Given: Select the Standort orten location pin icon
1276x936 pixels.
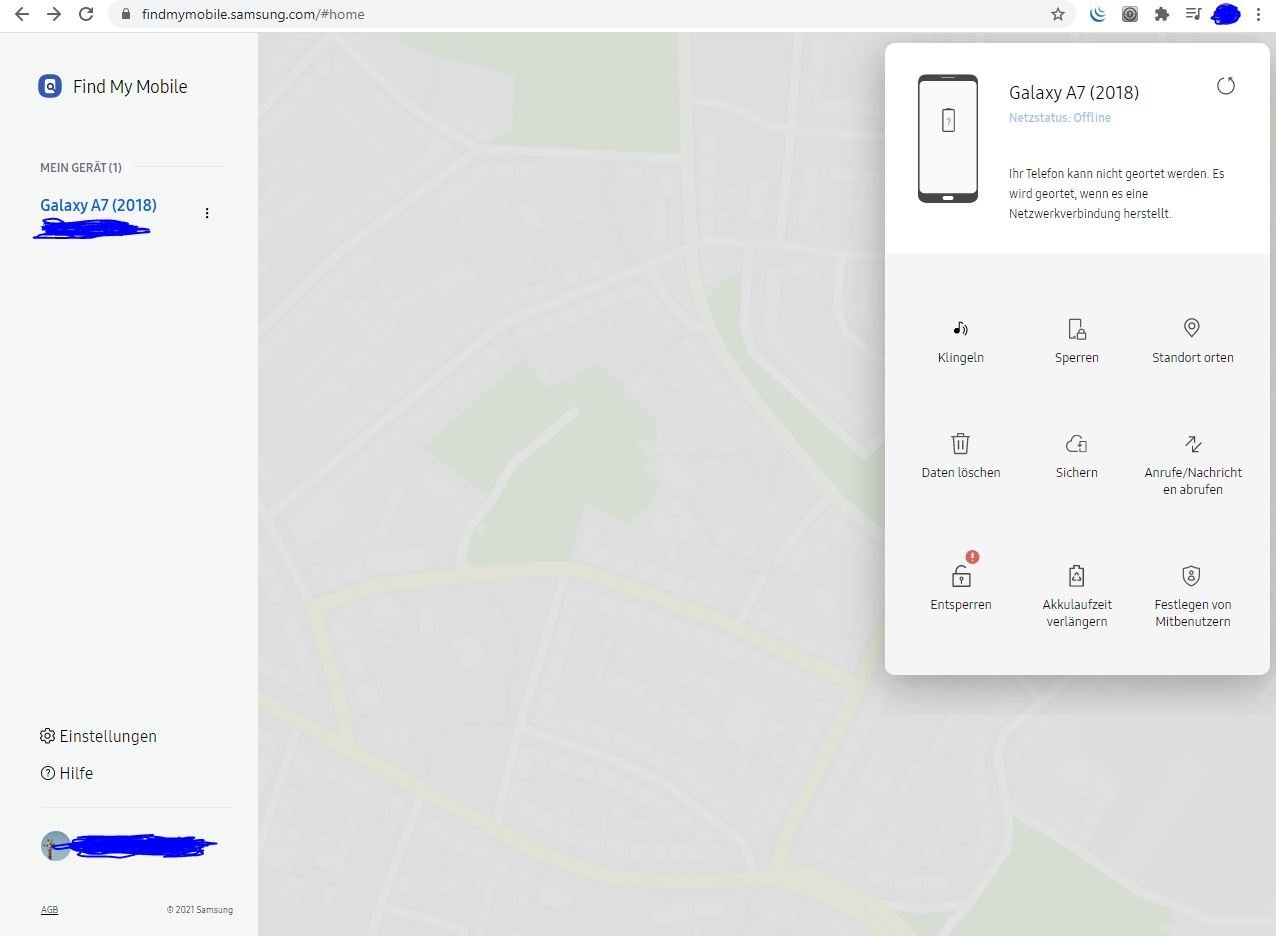Looking at the screenshot, I should tap(1191, 328).
